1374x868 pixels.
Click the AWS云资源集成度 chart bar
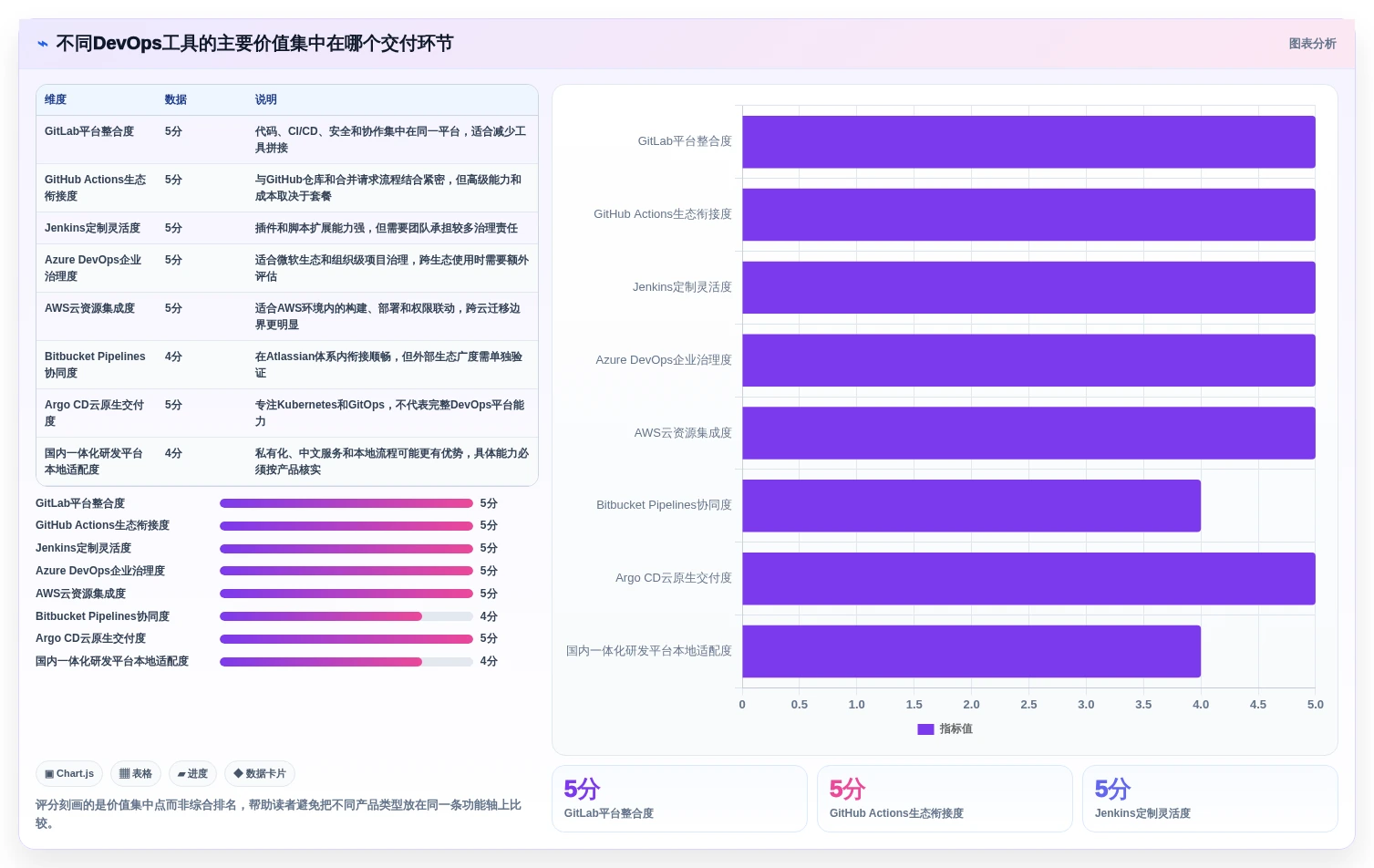click(1028, 433)
